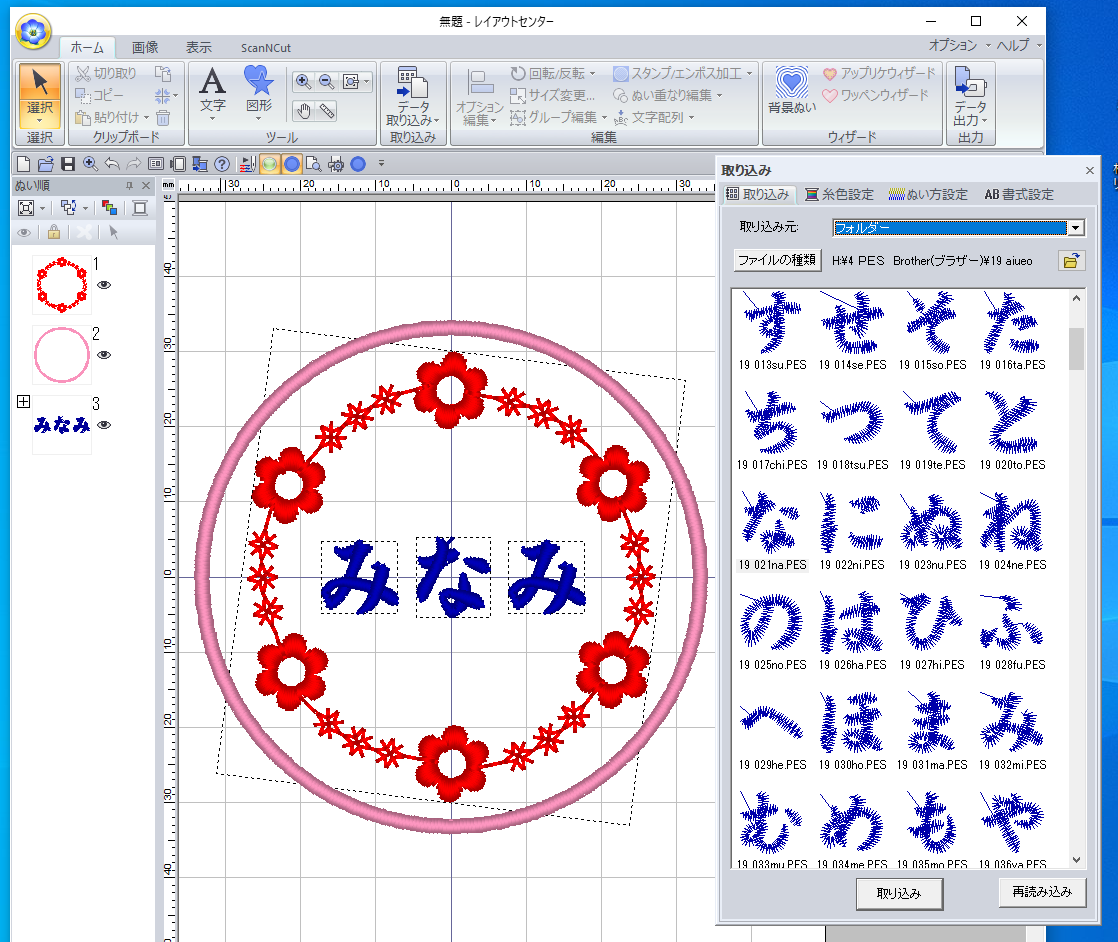The height and width of the screenshot is (942, 1118).
Task: Click the zoom-in magnifier in the ribbon
Action: coord(303,82)
